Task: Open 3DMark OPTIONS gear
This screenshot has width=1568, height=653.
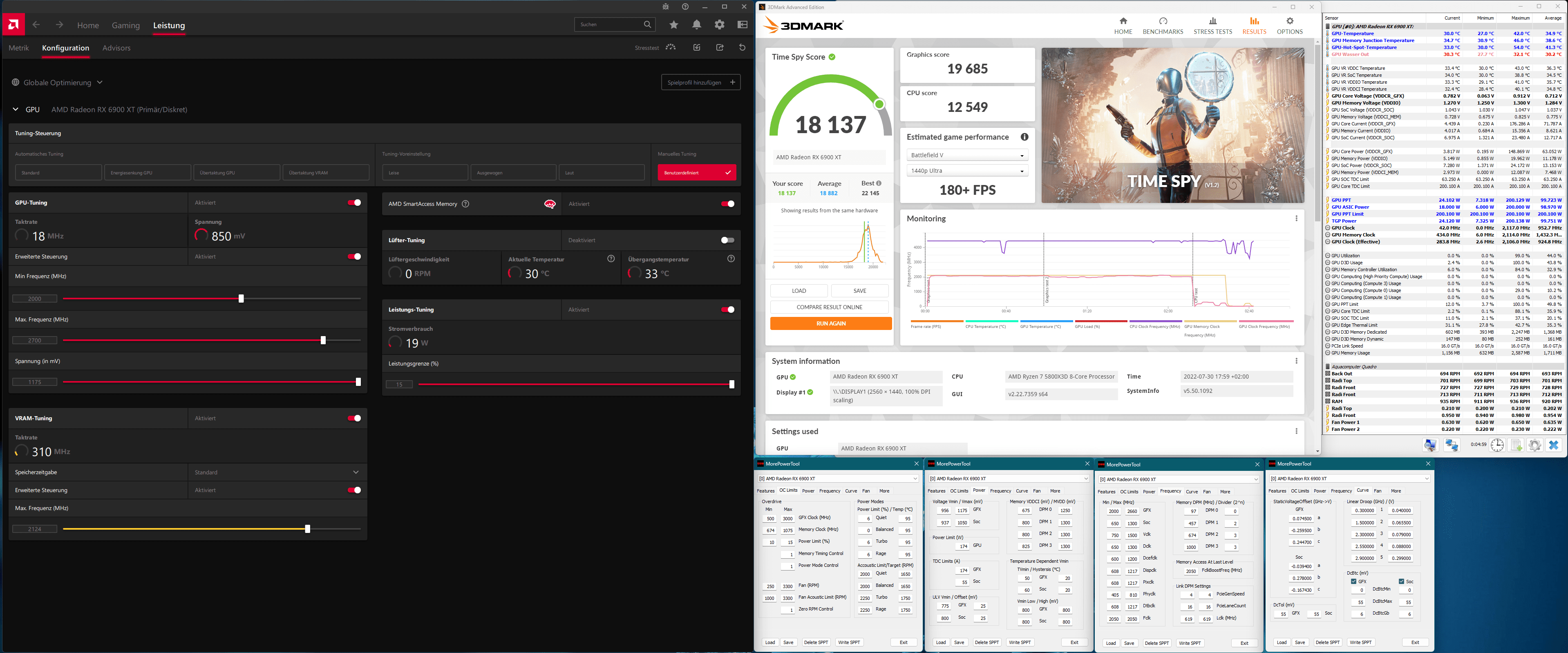Action: pyautogui.click(x=1289, y=21)
